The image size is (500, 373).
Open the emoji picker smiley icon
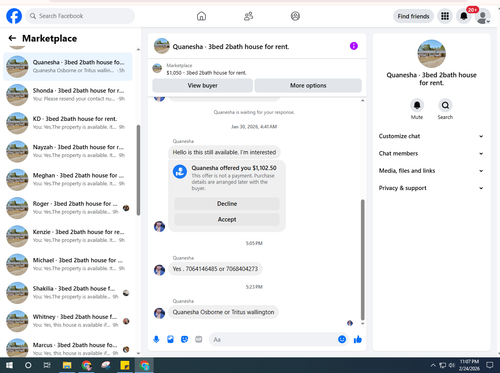point(342,339)
